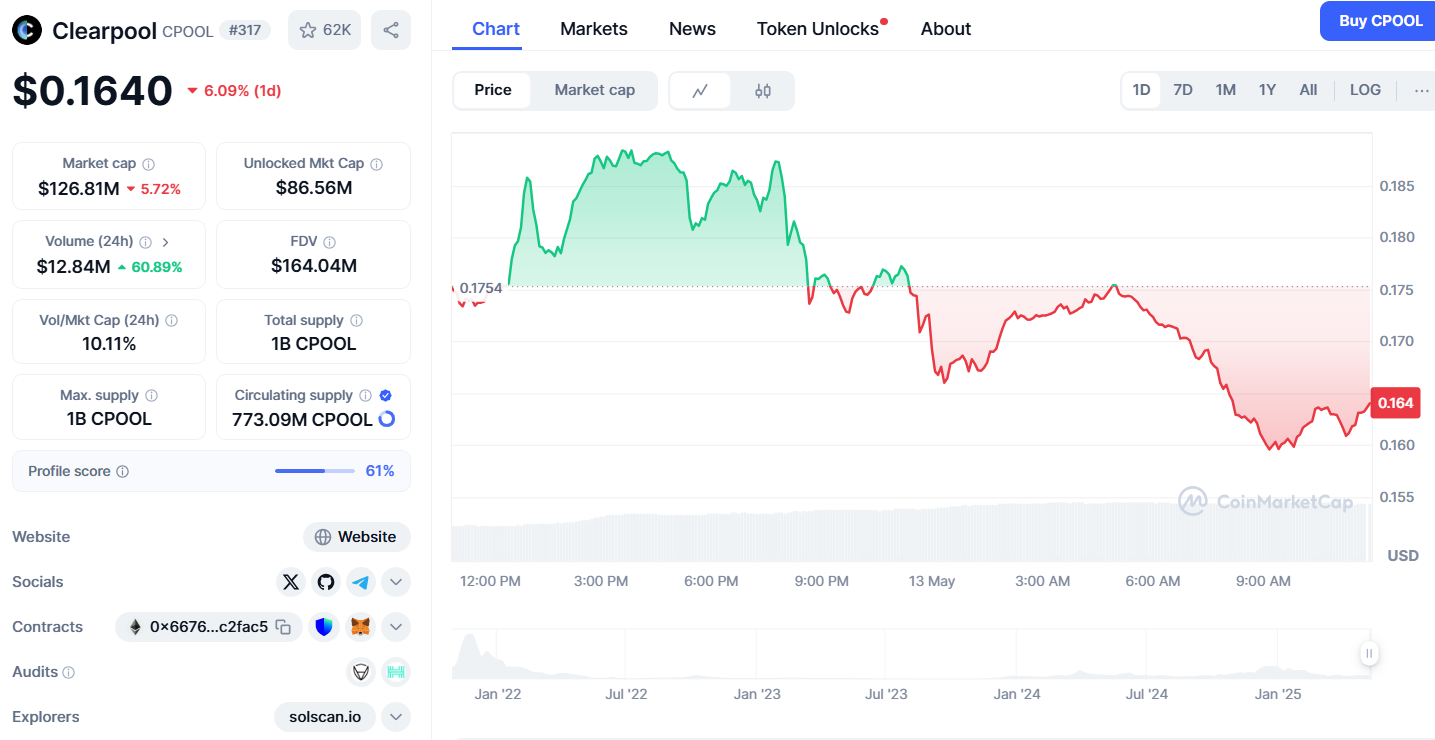Open the Markets tab
Viewport: 1435px width, 740px height.
pyautogui.click(x=594, y=29)
